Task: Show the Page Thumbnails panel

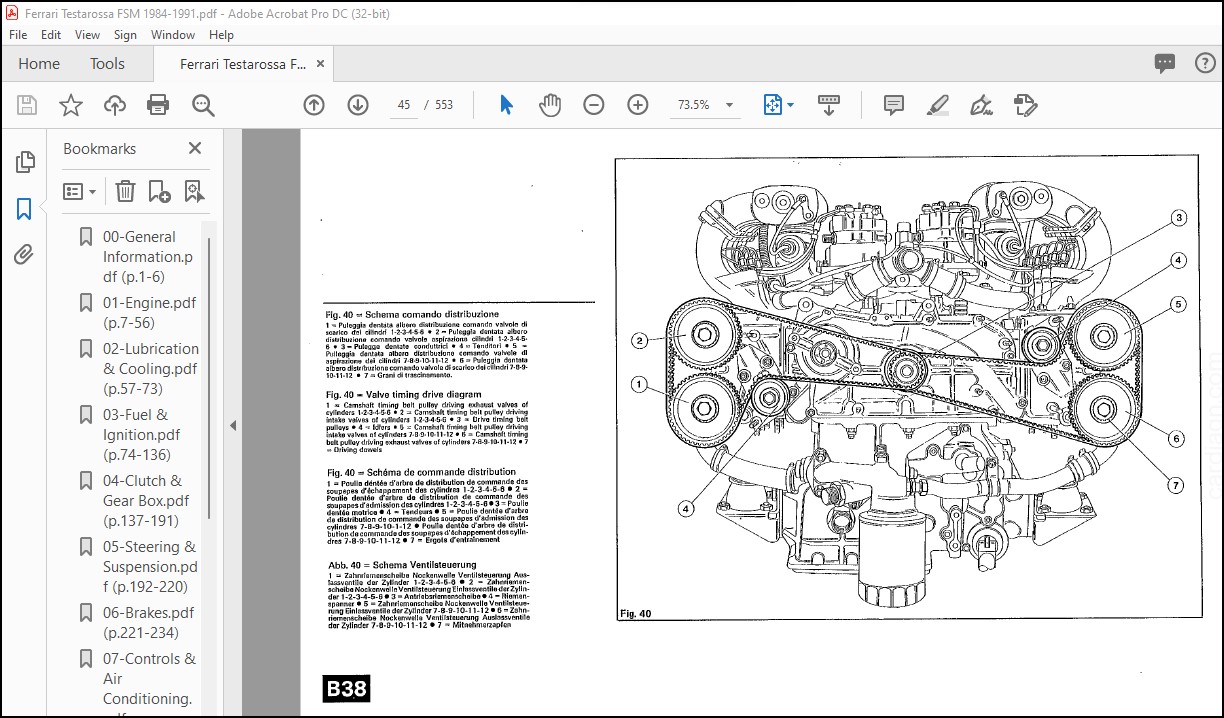Action: point(25,162)
